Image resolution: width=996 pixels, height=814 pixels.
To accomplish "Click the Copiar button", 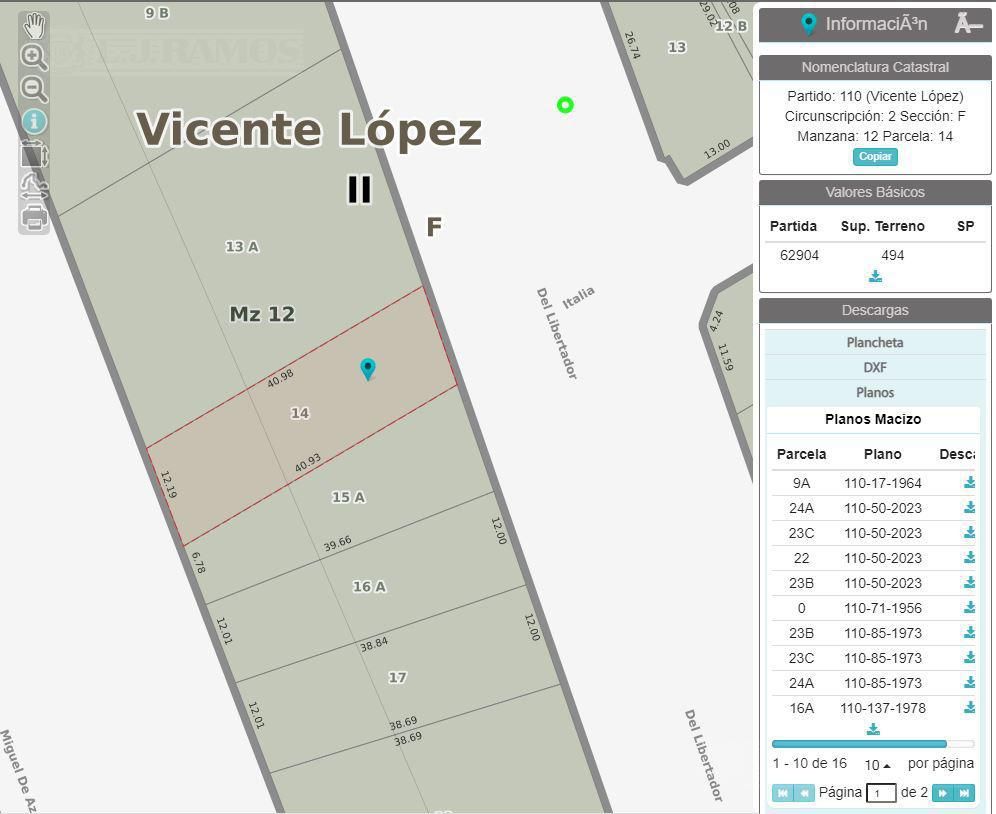I will click(x=875, y=156).
